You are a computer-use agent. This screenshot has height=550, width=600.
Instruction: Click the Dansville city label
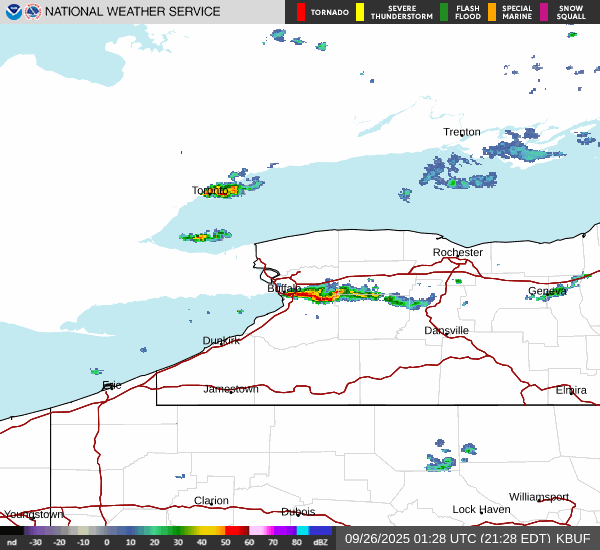click(x=446, y=330)
